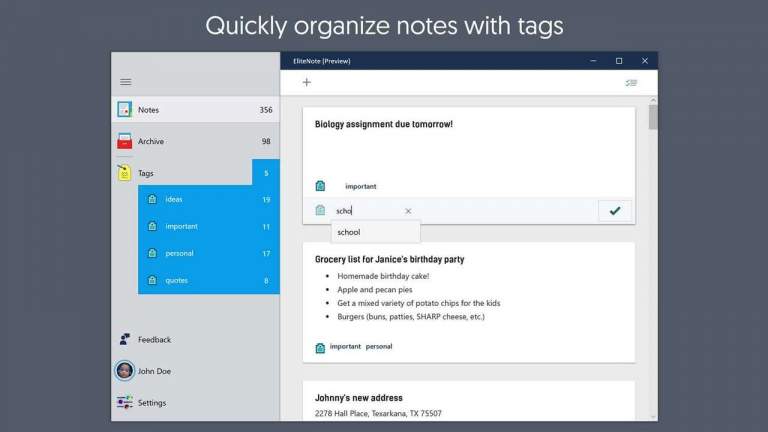
Task: Click the Notes count 356
Action: (266, 110)
